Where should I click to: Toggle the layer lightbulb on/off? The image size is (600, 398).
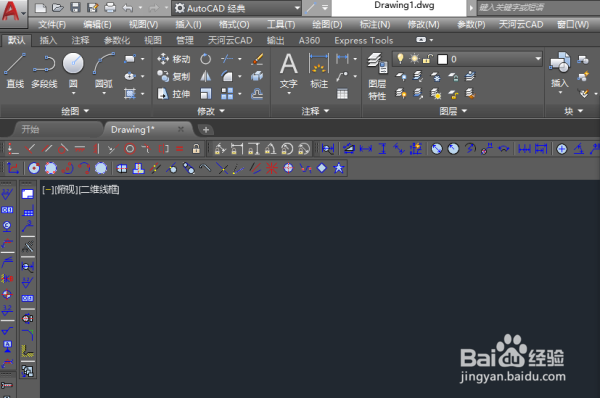click(400, 59)
